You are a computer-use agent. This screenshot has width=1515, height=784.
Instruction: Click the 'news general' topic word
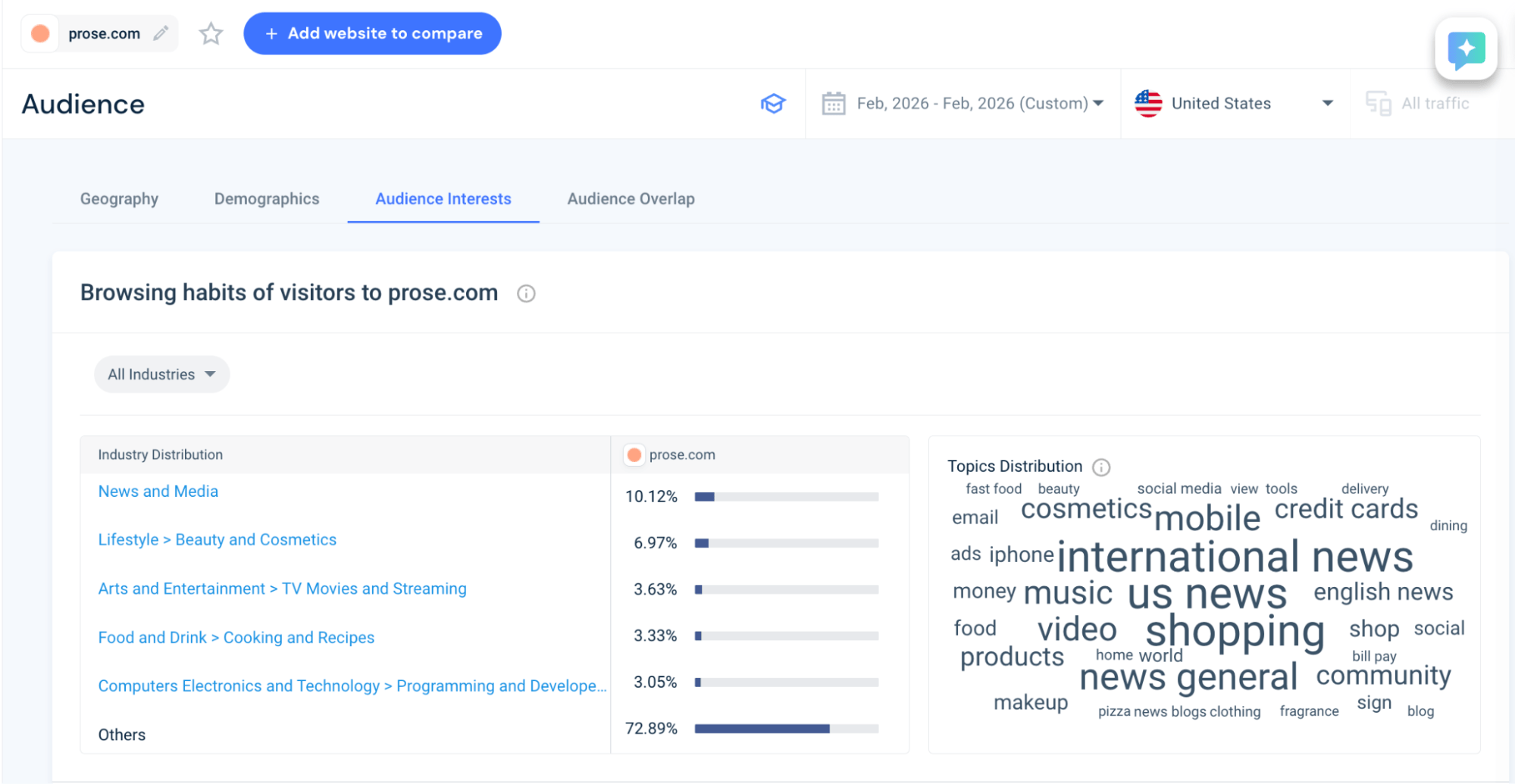tap(1188, 676)
